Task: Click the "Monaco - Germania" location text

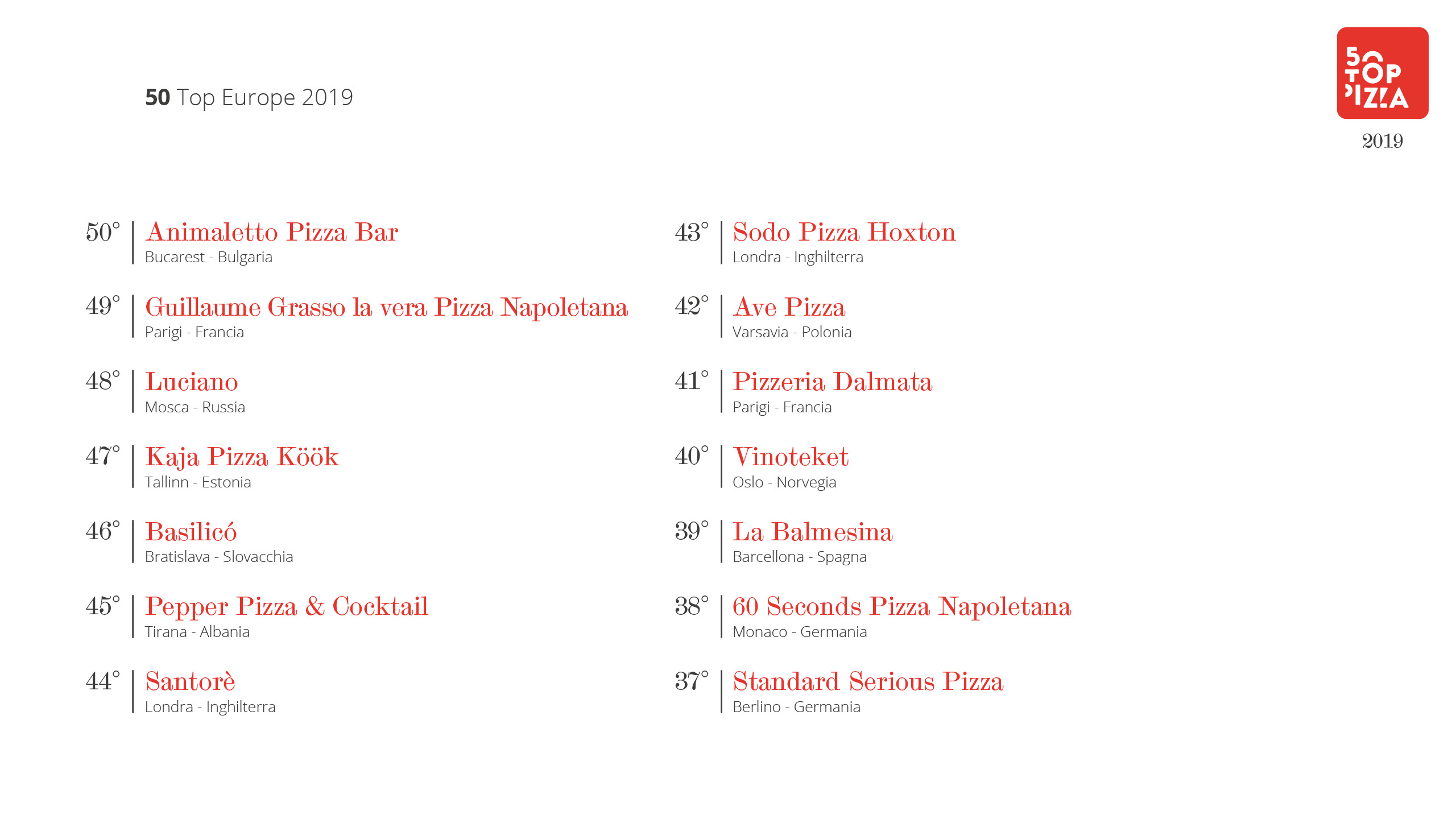Action: click(800, 632)
